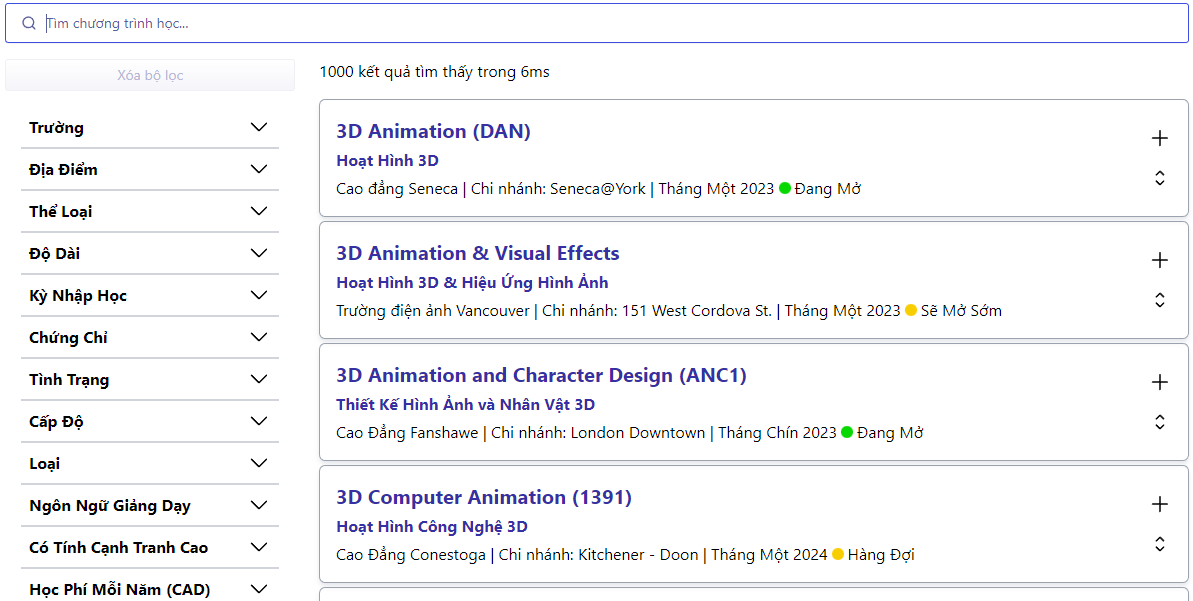Click plus icon on 3D Computer Animation (1391) card
The image size is (1193, 601).
(1160, 504)
